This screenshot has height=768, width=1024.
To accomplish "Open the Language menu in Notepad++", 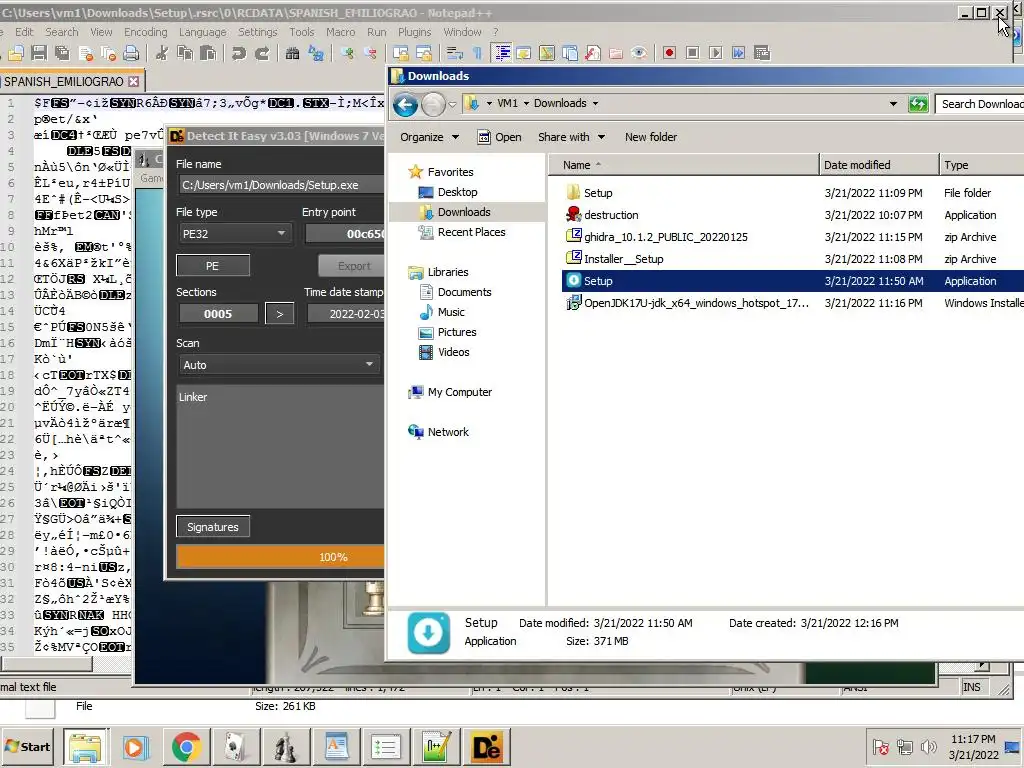I will (202, 32).
